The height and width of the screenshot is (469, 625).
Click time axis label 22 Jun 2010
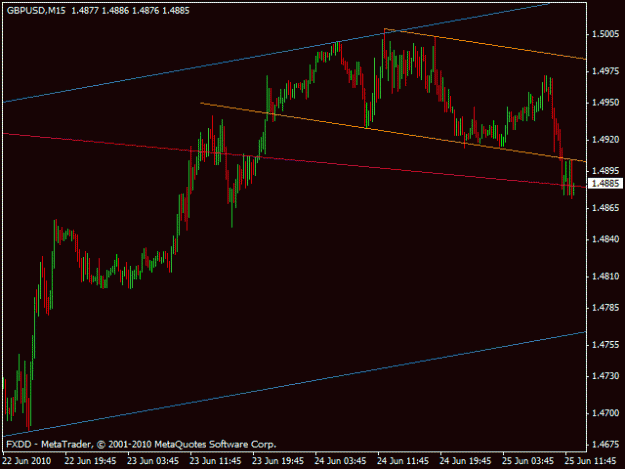27,461
